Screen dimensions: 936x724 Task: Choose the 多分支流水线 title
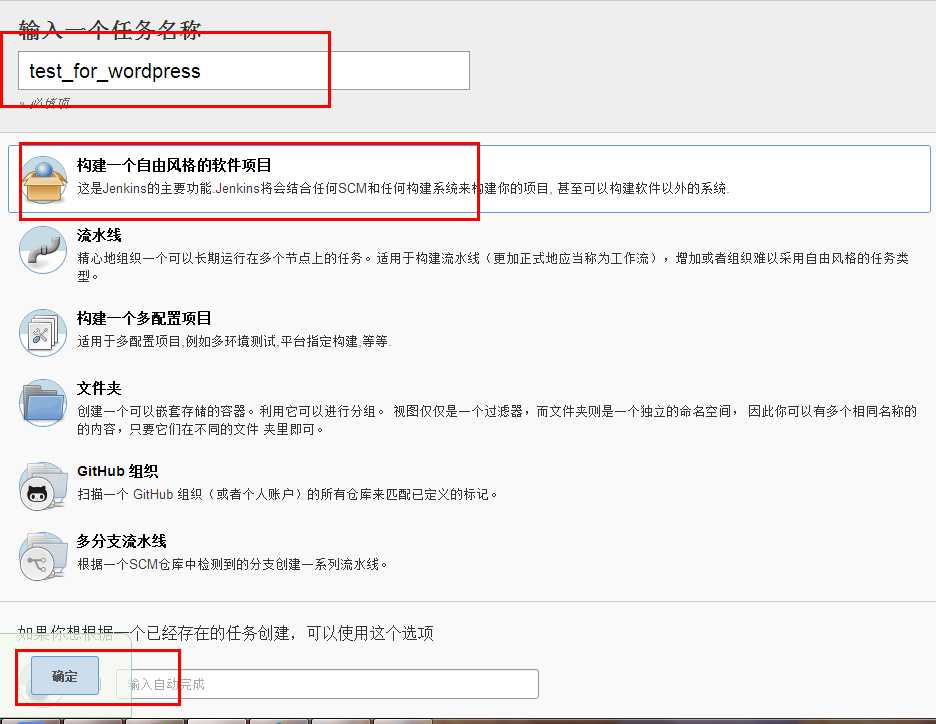coord(121,541)
